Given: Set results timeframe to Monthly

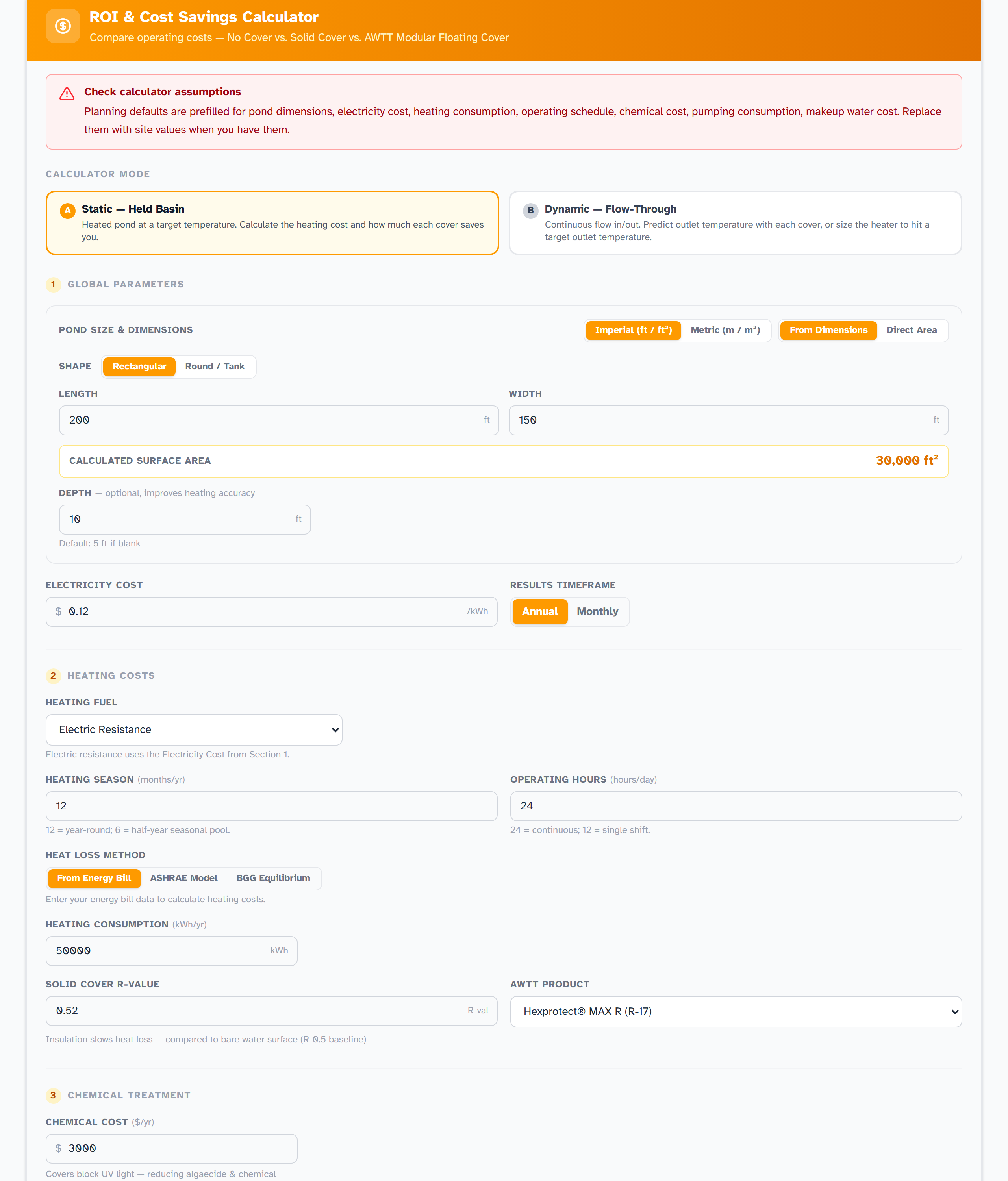Looking at the screenshot, I should pos(597,611).
